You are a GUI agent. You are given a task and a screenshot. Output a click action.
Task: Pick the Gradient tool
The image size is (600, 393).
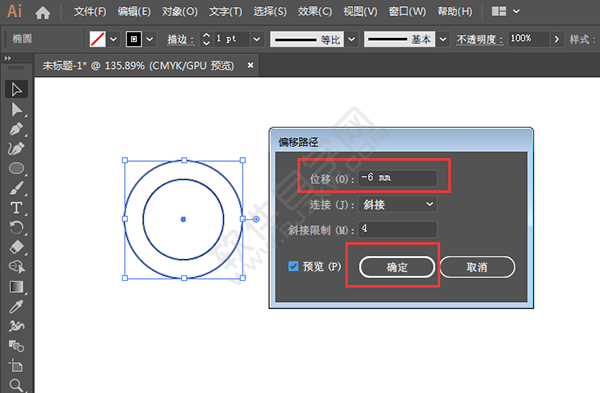click(16, 287)
